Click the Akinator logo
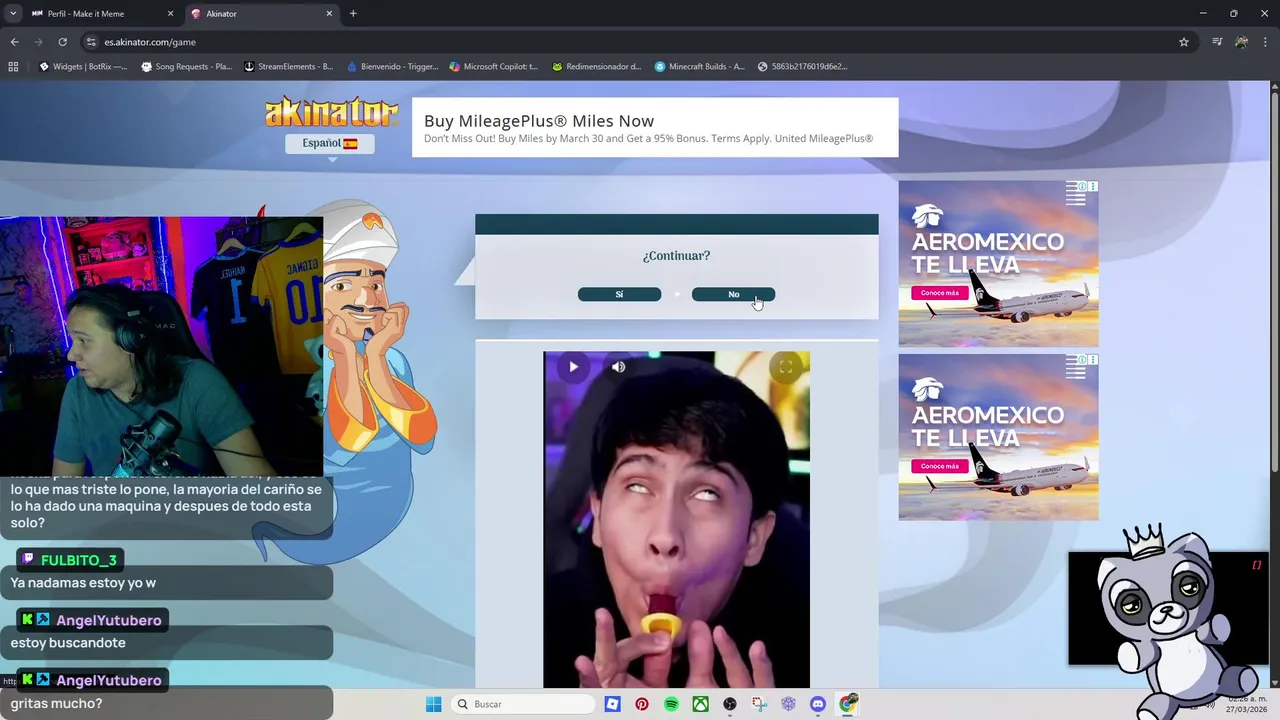Viewport: 1280px width, 720px height. pos(331,113)
